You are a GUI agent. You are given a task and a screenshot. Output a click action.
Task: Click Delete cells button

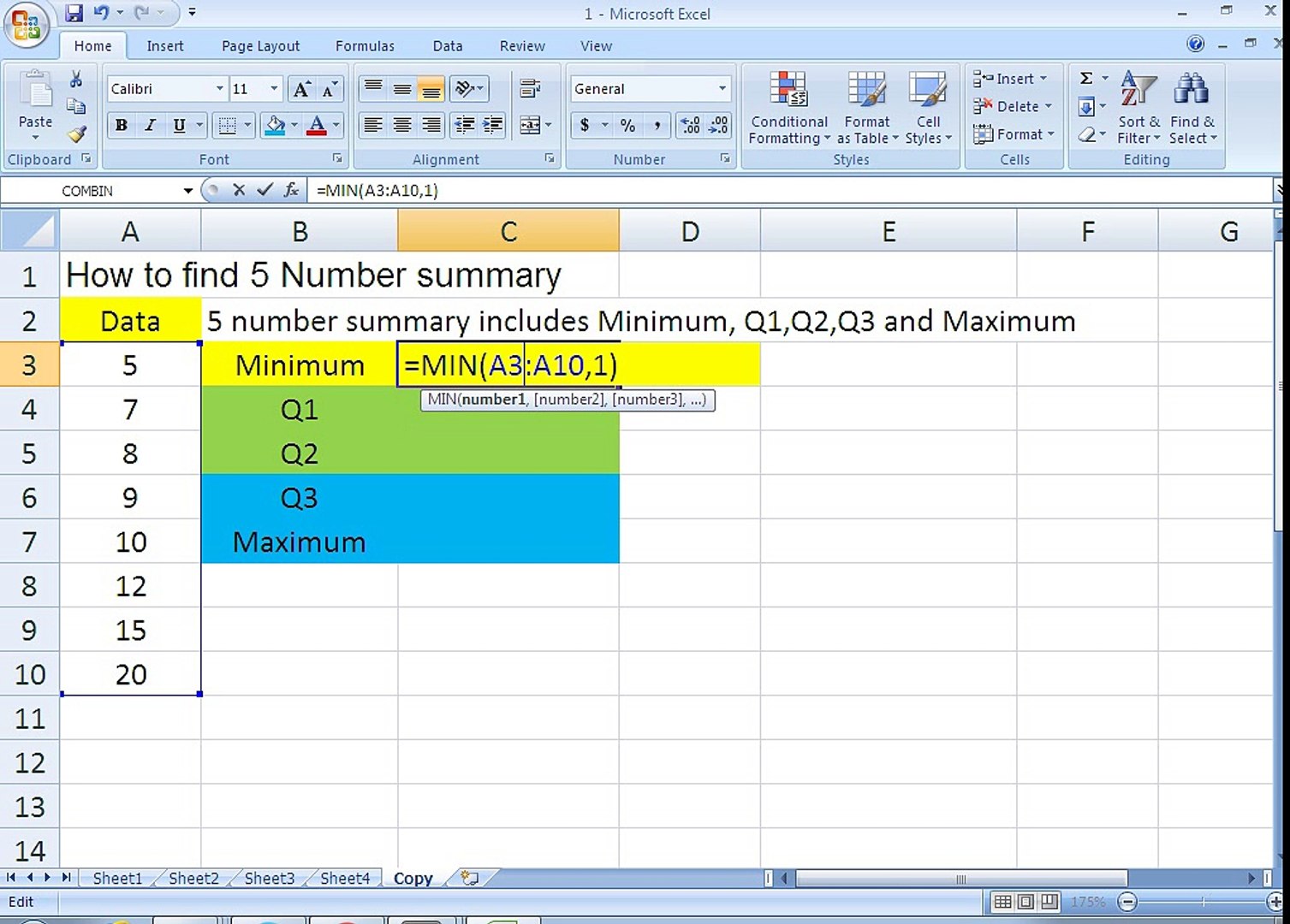coord(1012,106)
